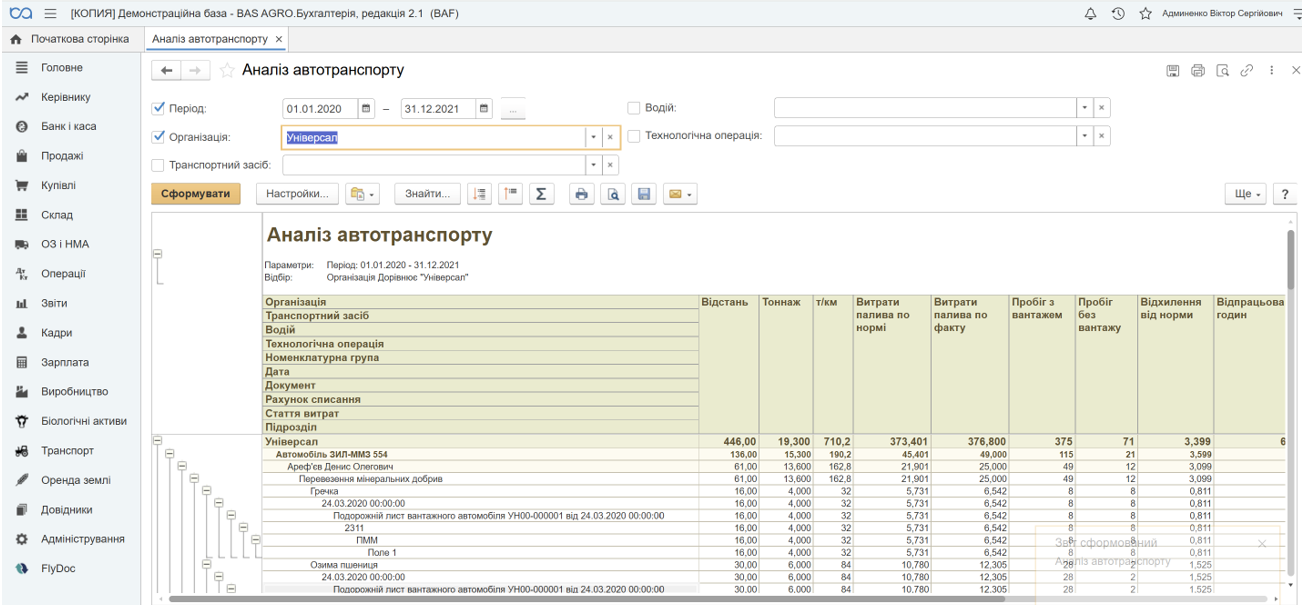The image size is (1302, 605).
Task: Open Організація dropdown list
Action: click(592, 137)
